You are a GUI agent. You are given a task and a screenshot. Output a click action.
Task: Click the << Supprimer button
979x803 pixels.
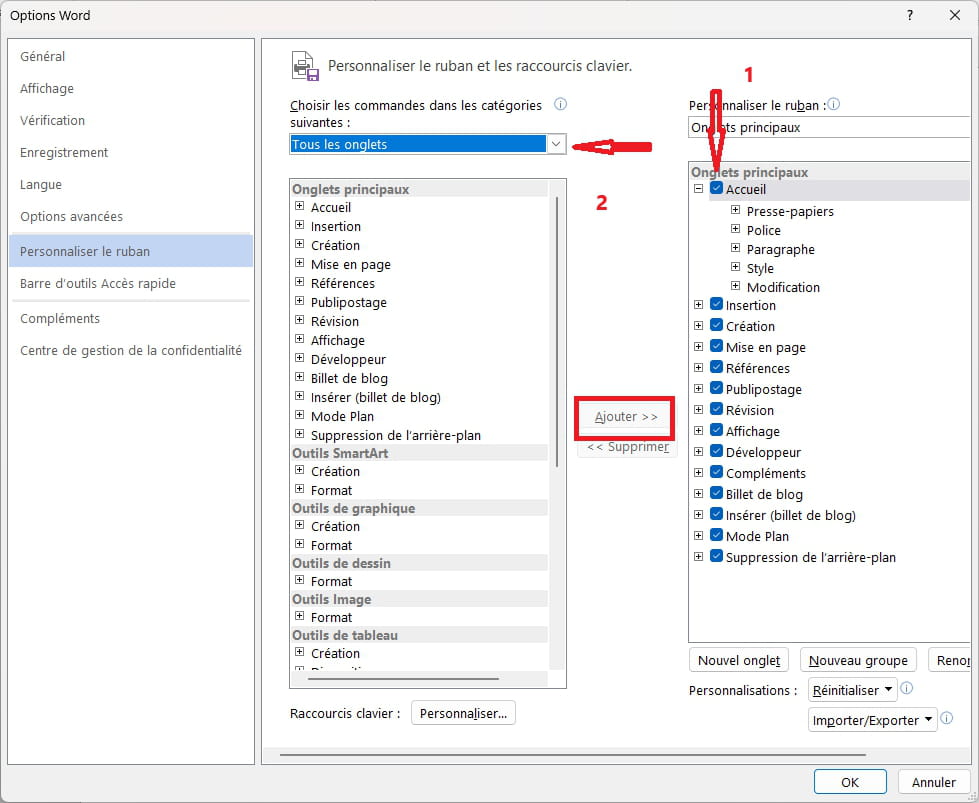coord(627,446)
